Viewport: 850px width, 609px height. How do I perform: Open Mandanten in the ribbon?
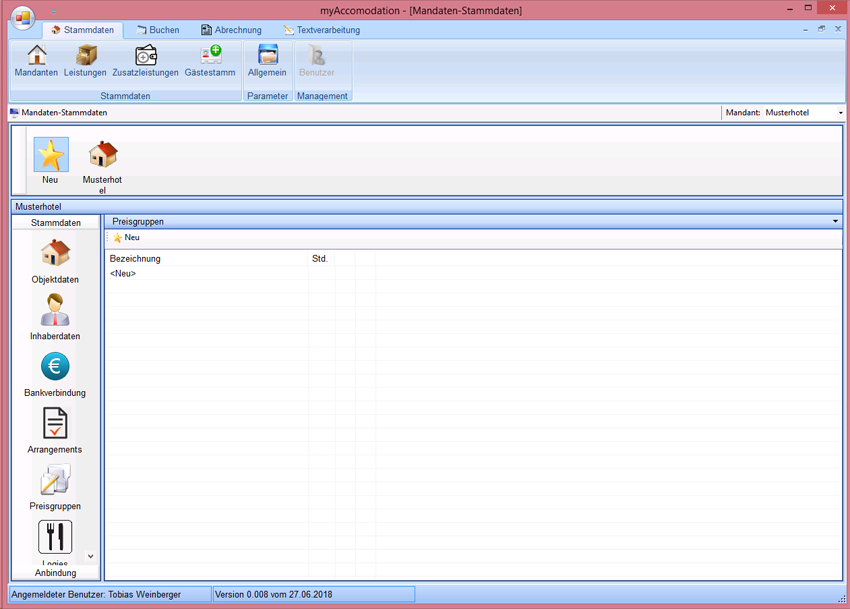click(36, 59)
